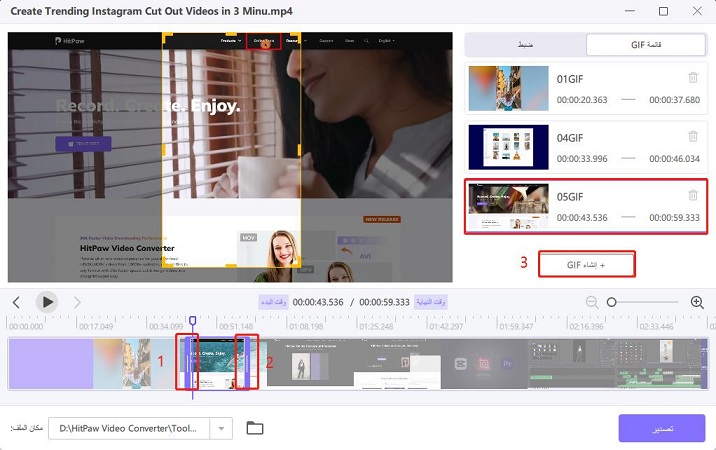Screen dimensions: 716x450
Task: Zoom in the timeline
Action: (697, 302)
